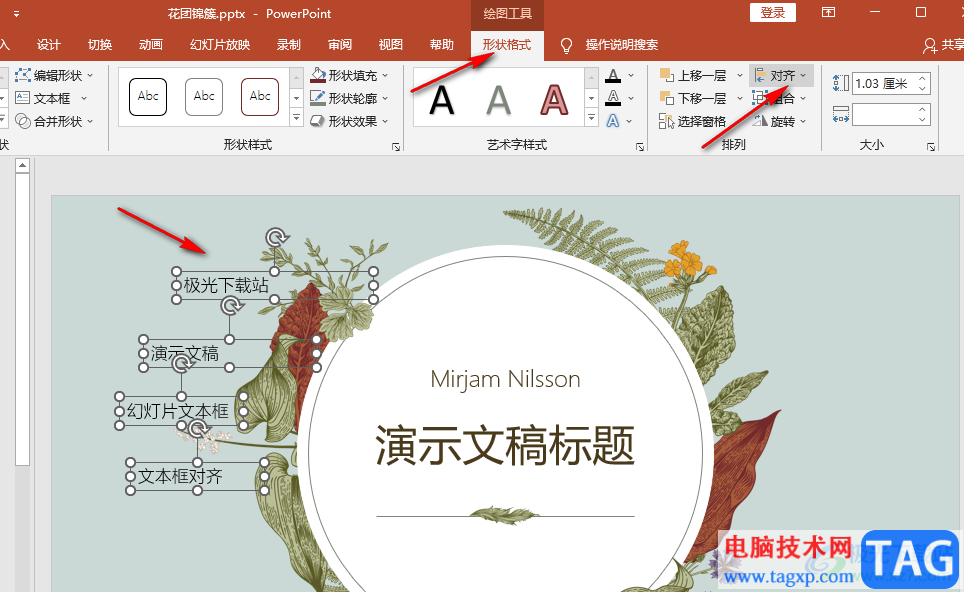The width and height of the screenshot is (964, 592).
Task: Click 上移一层 (Bring Forward)
Action: point(693,76)
